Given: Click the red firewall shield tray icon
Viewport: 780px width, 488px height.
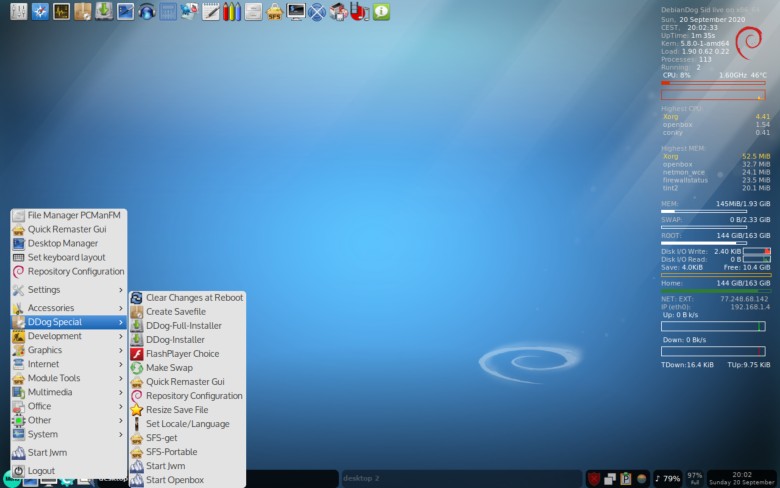Looking at the screenshot, I should point(594,478).
